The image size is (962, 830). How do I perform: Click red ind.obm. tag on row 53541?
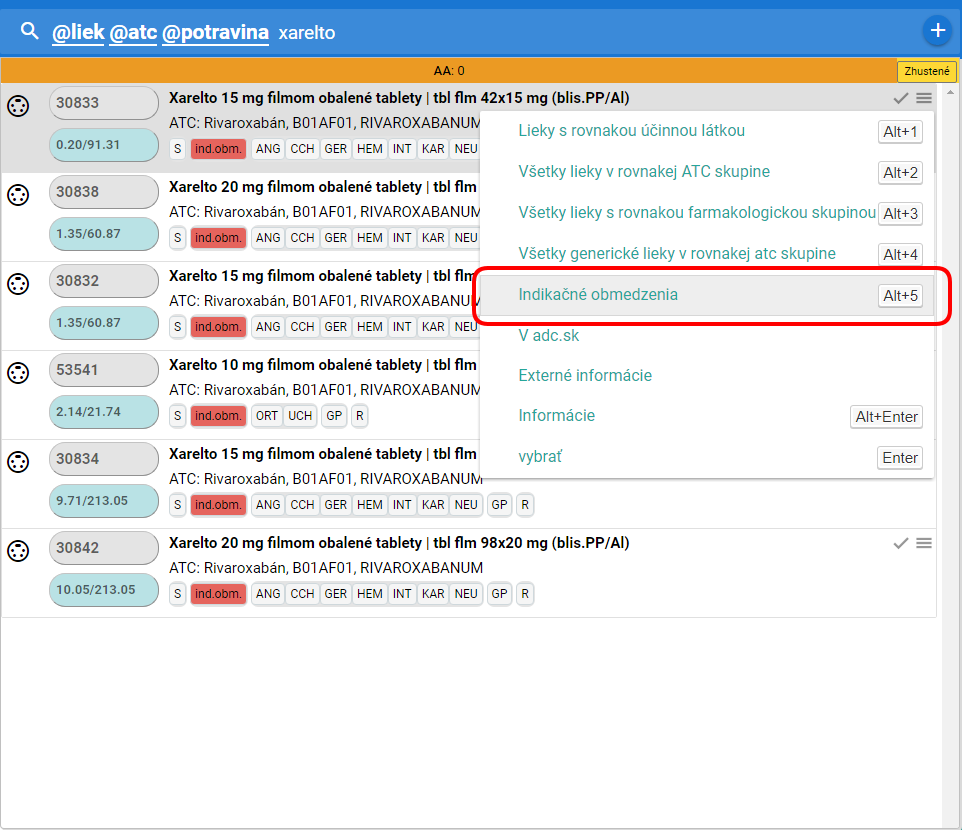point(218,416)
